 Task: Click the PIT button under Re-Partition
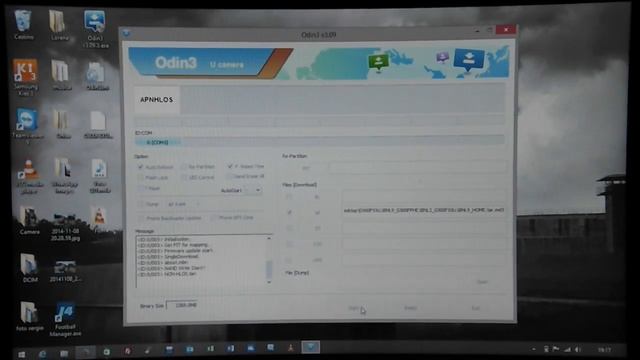(x=306, y=168)
